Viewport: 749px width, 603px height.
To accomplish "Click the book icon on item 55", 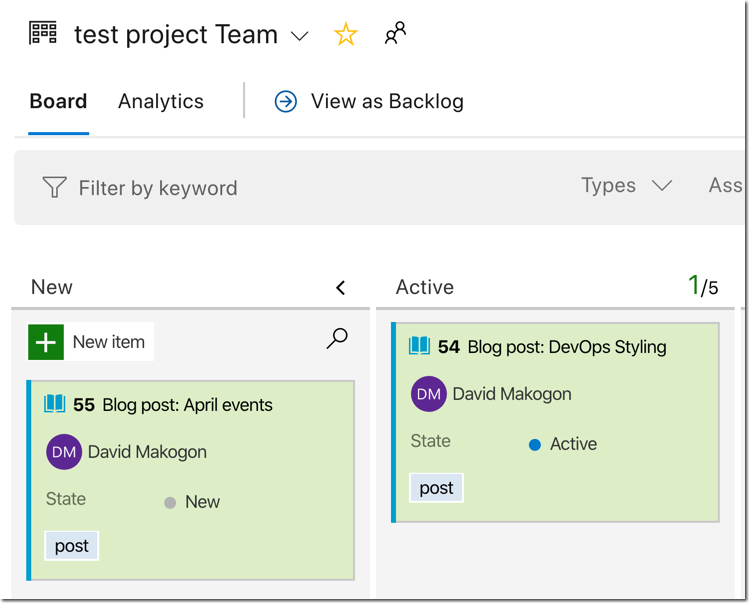I will tap(54, 404).
